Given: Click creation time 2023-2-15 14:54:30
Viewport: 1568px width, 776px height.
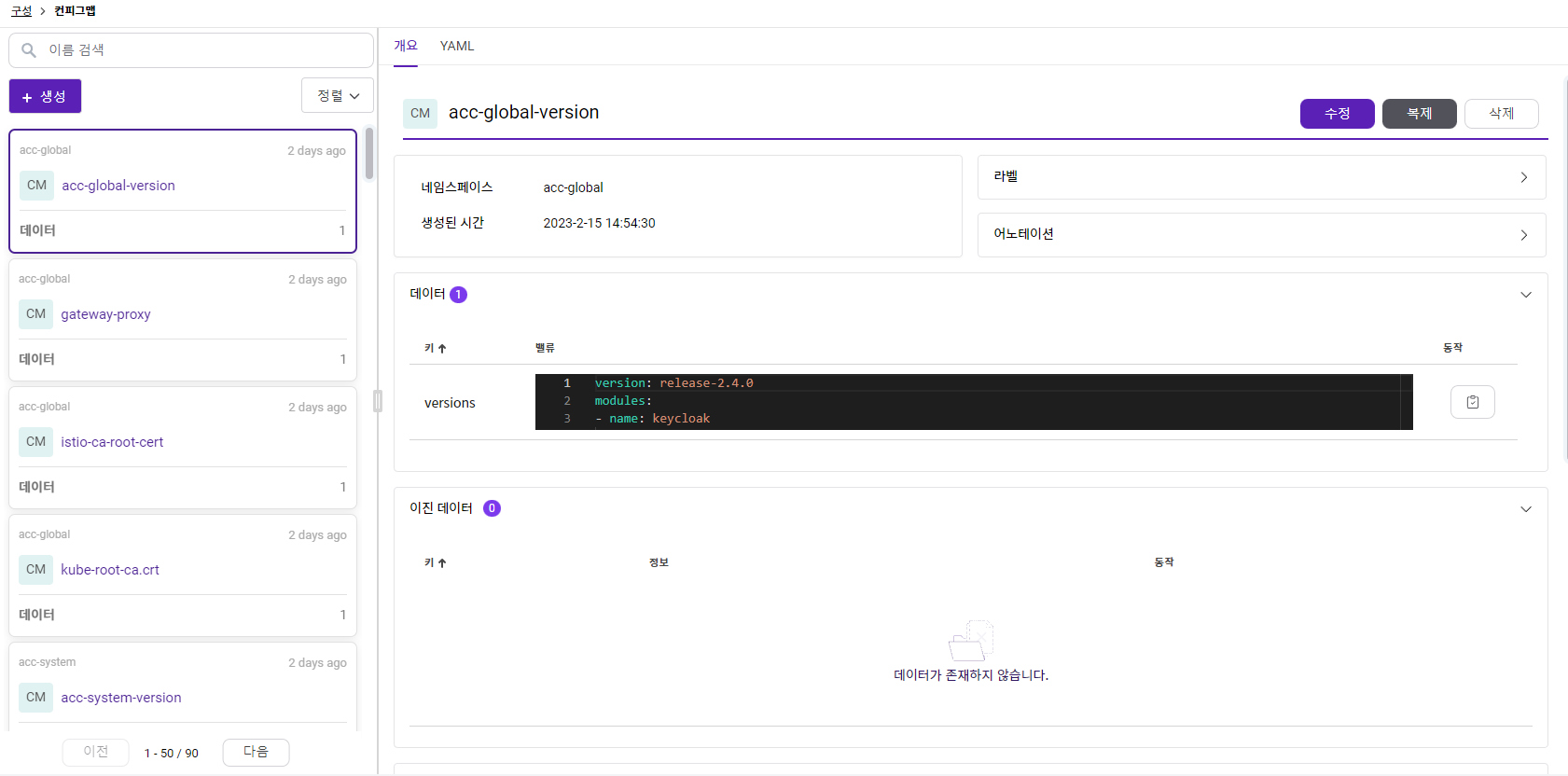Looking at the screenshot, I should pos(599,223).
